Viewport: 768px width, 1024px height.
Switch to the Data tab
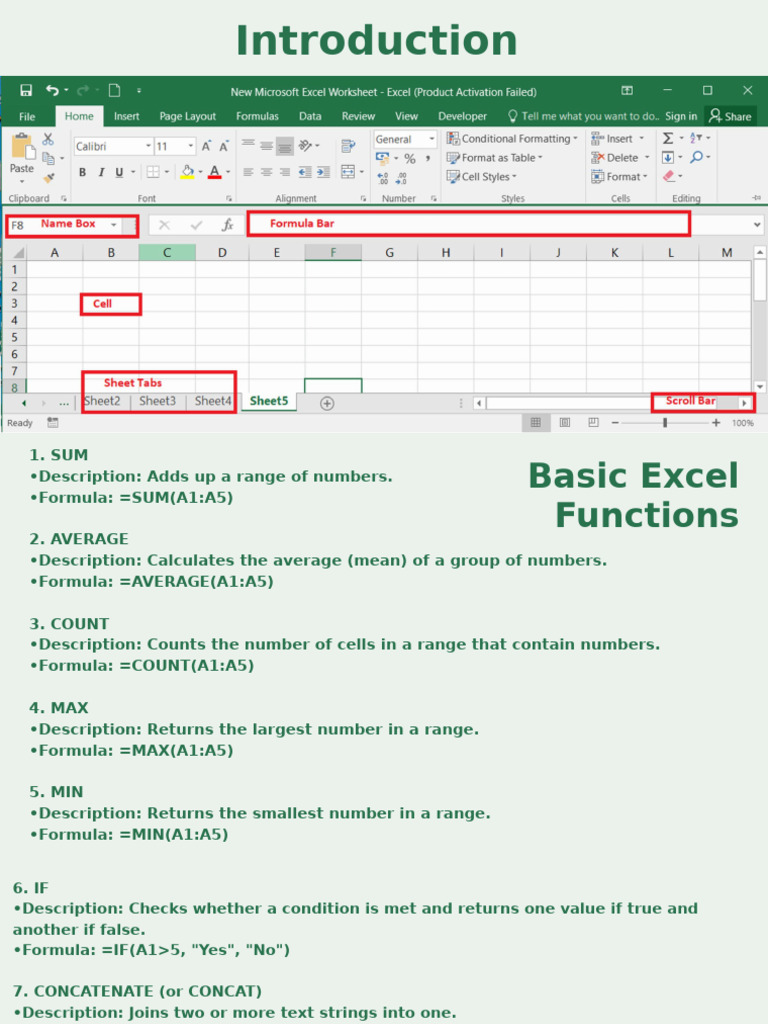pyautogui.click(x=310, y=116)
